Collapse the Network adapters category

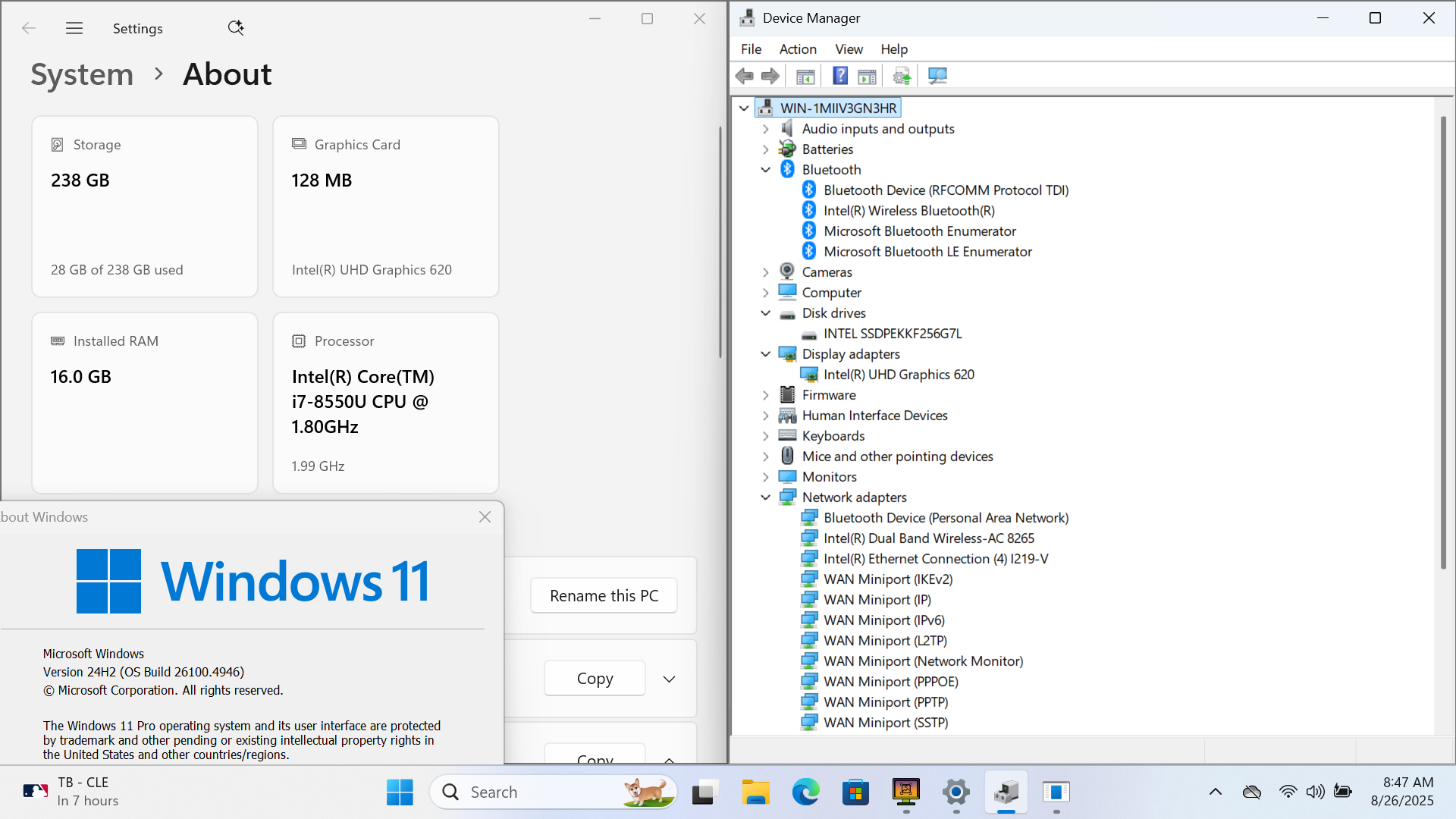pos(765,497)
